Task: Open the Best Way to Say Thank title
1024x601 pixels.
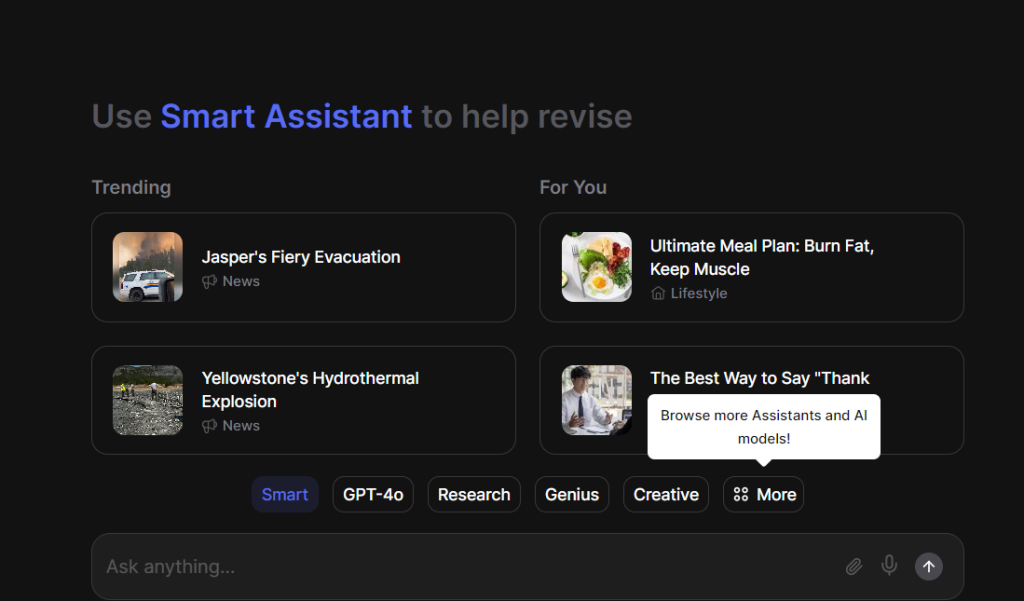Action: point(760,378)
